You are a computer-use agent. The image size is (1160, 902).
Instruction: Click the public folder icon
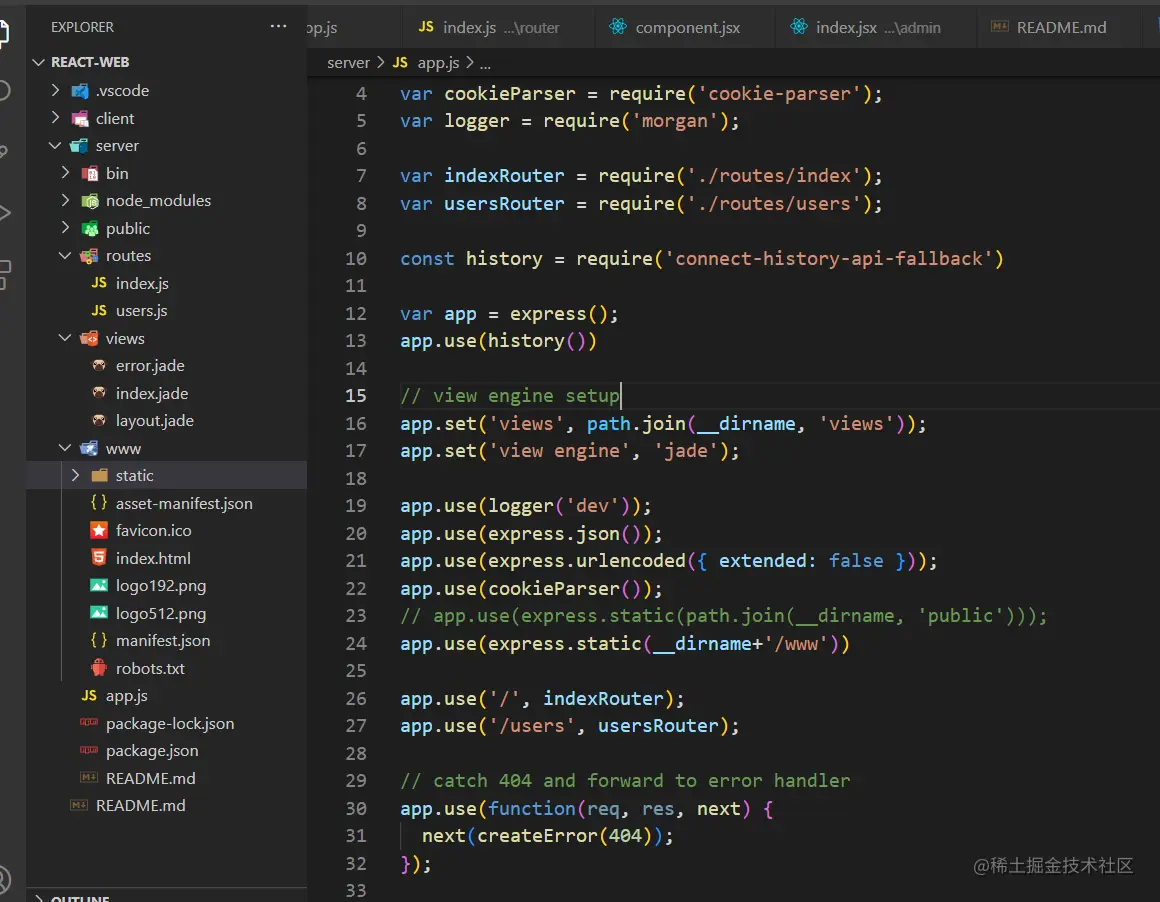[90, 229]
